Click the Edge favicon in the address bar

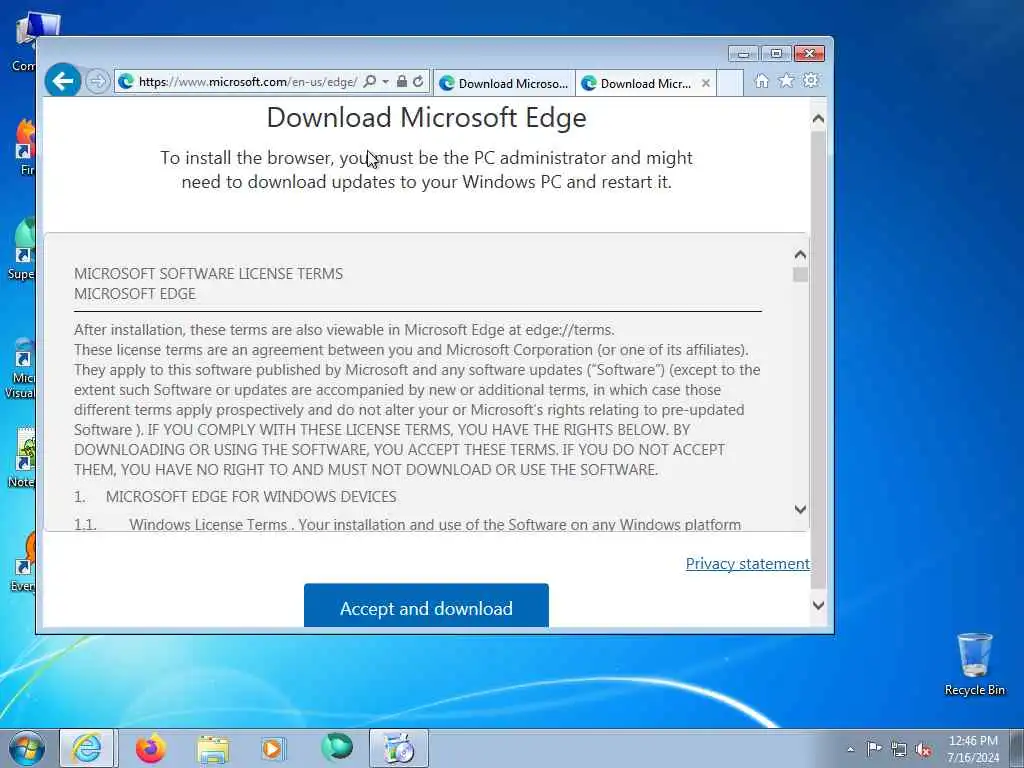click(126, 82)
